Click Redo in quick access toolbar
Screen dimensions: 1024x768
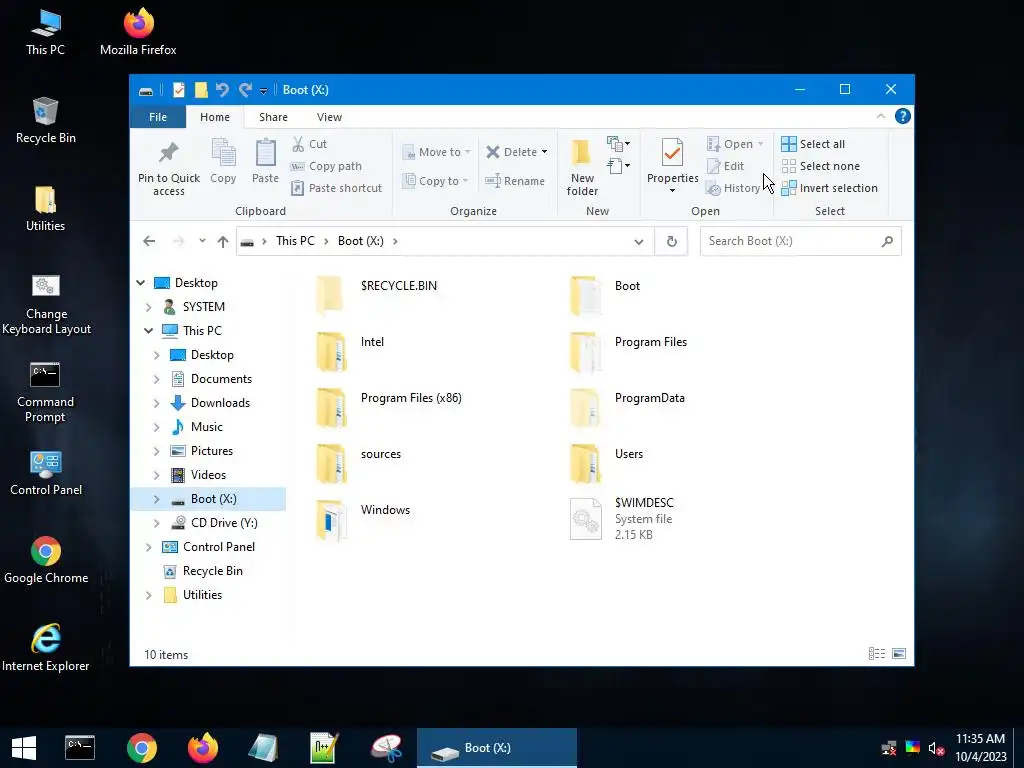pos(245,90)
